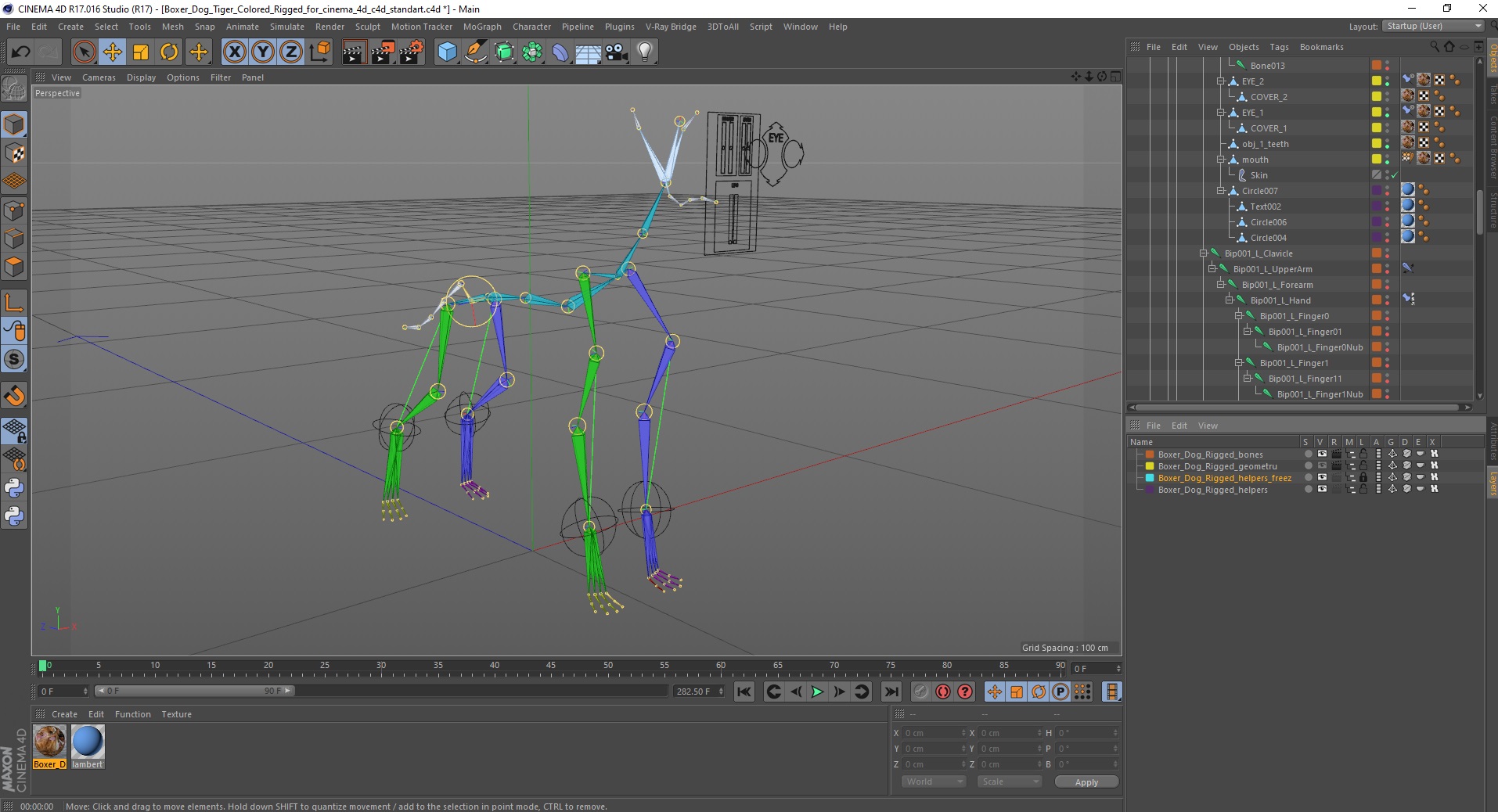Screen dimensions: 1498x812
Task: Open the MoGraph menu
Action: pos(482,27)
